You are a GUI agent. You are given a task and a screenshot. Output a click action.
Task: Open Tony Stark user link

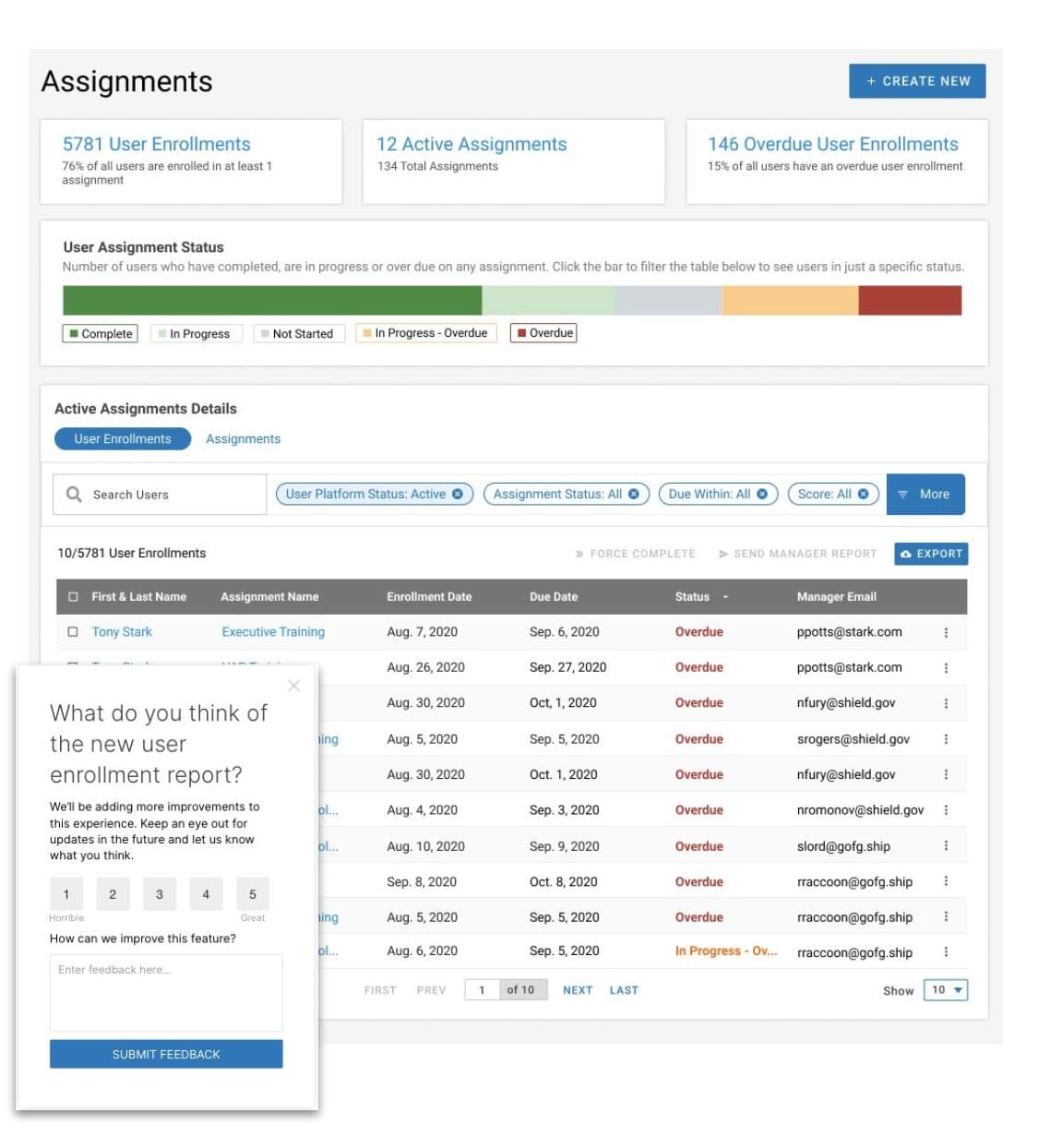122,632
